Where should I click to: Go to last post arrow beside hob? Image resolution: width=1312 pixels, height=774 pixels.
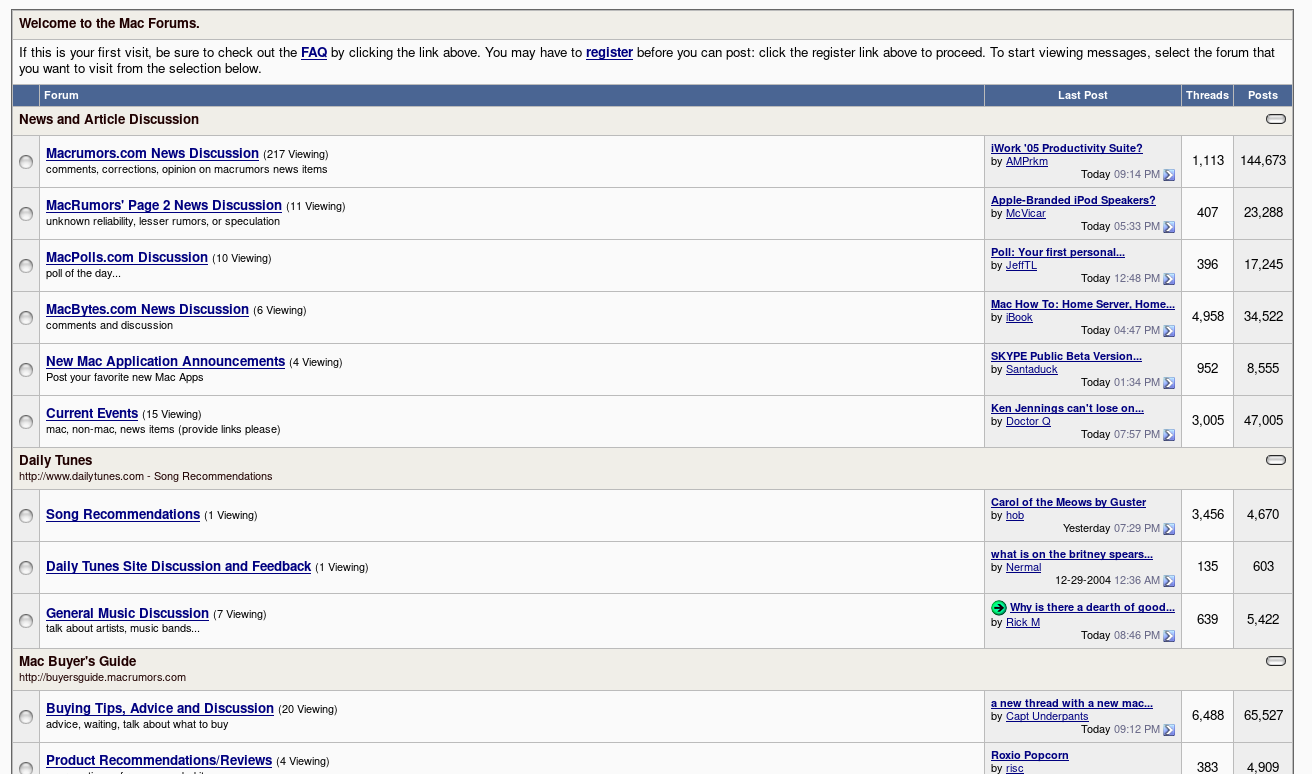point(1169,529)
